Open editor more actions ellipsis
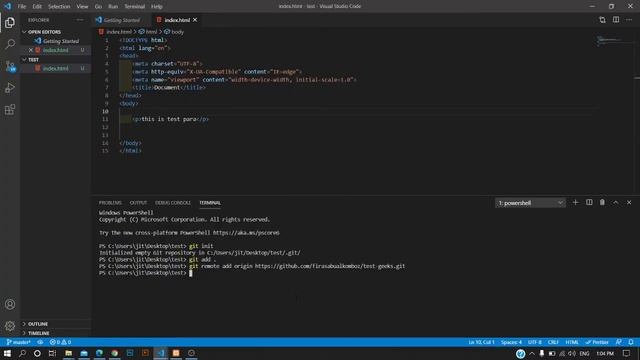This screenshot has width=640, height=360. coord(629,20)
